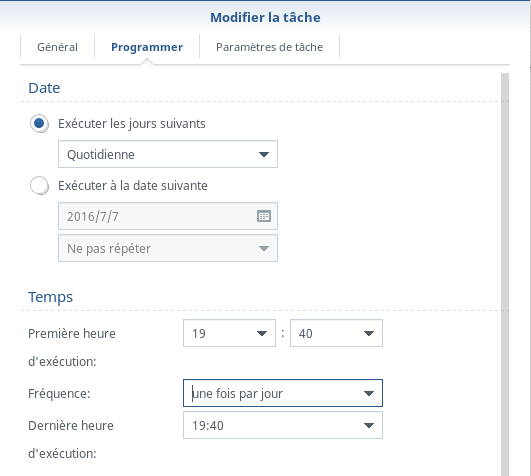The height and width of the screenshot is (476, 531).
Task: Select the Programmer tab
Action: click(x=147, y=47)
